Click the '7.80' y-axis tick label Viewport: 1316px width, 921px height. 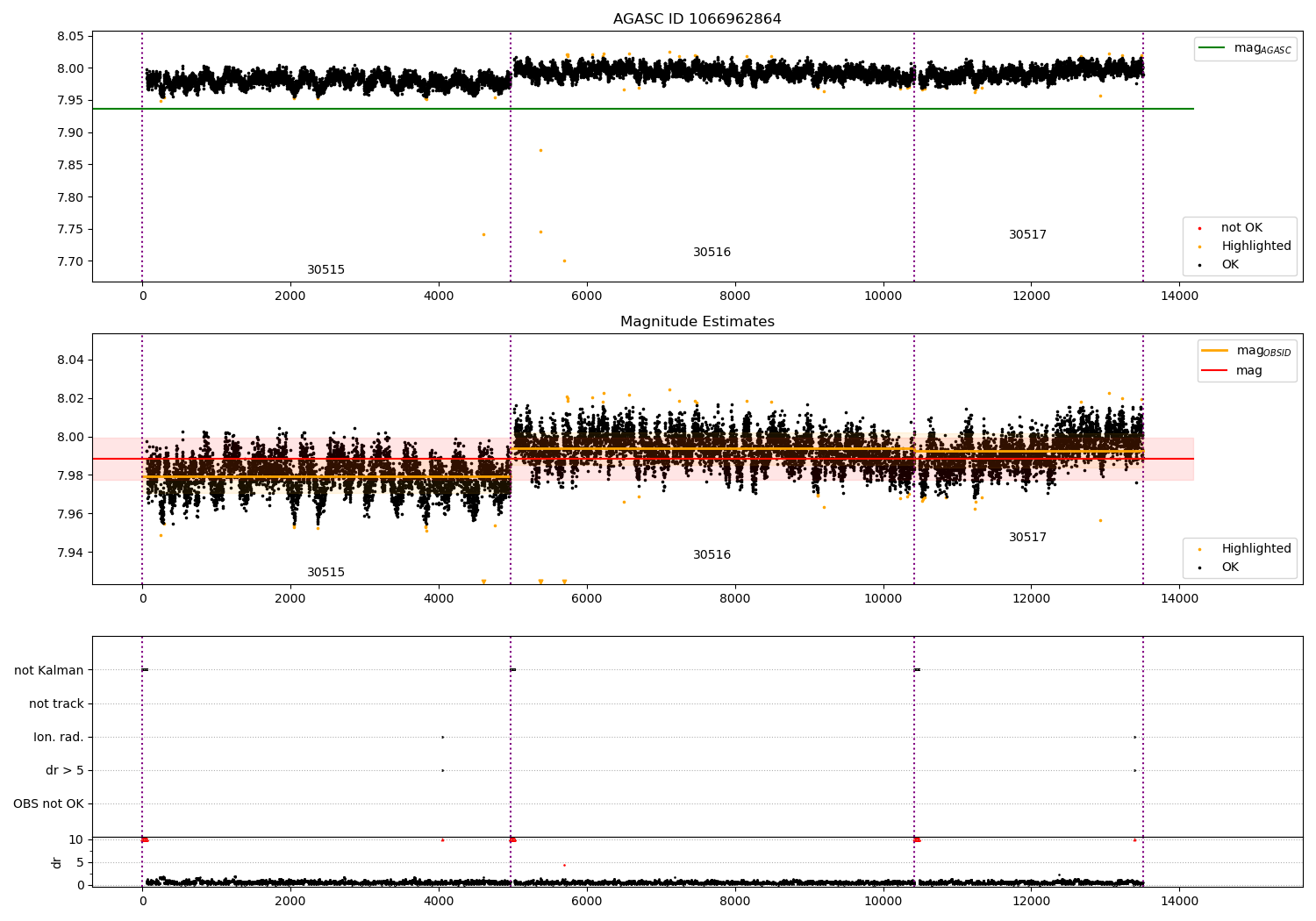tap(70, 197)
